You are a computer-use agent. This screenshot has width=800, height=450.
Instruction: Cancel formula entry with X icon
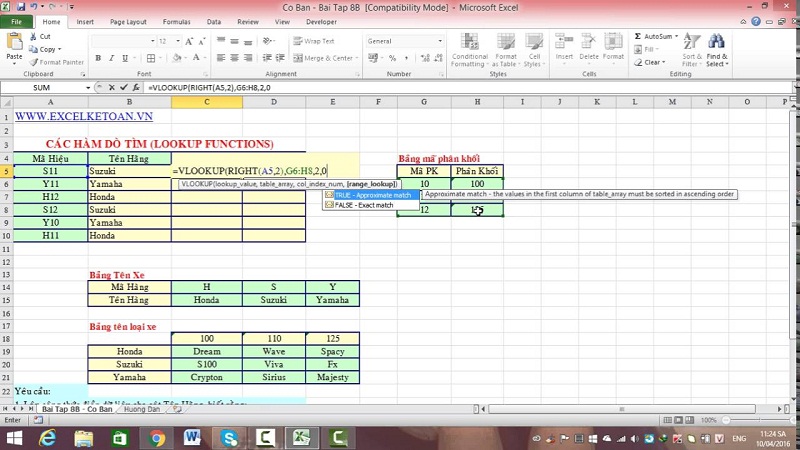(113, 88)
